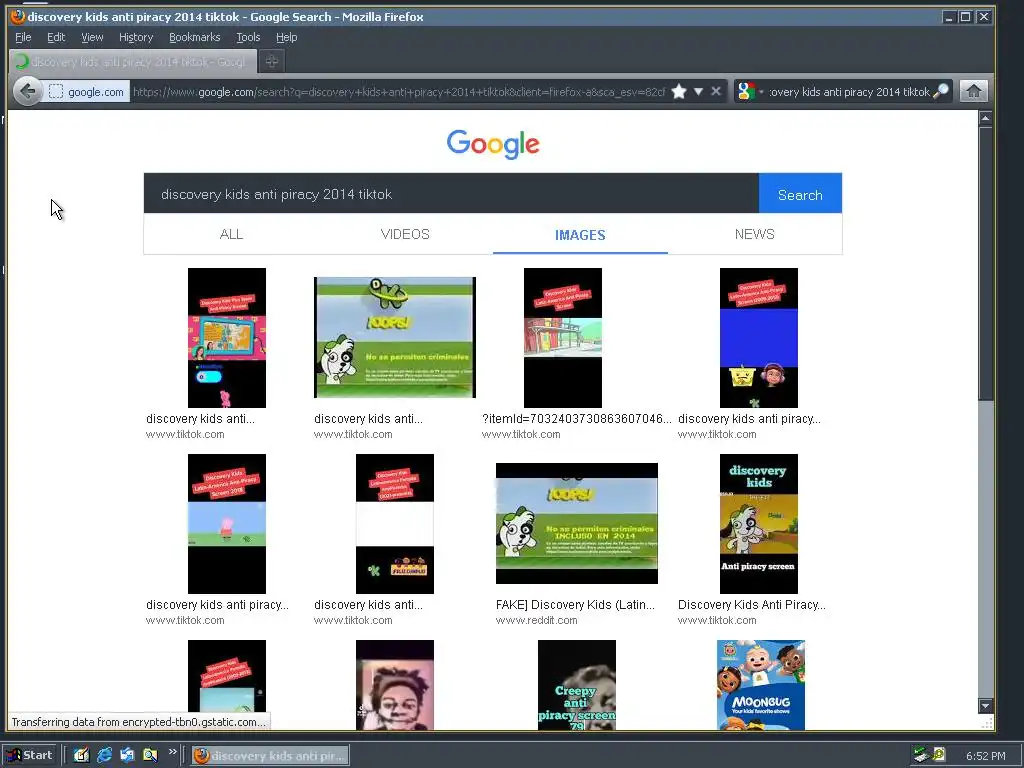
Task: Open the 'discovery kids Anti piracy screen' thumbnail
Action: 758,524
